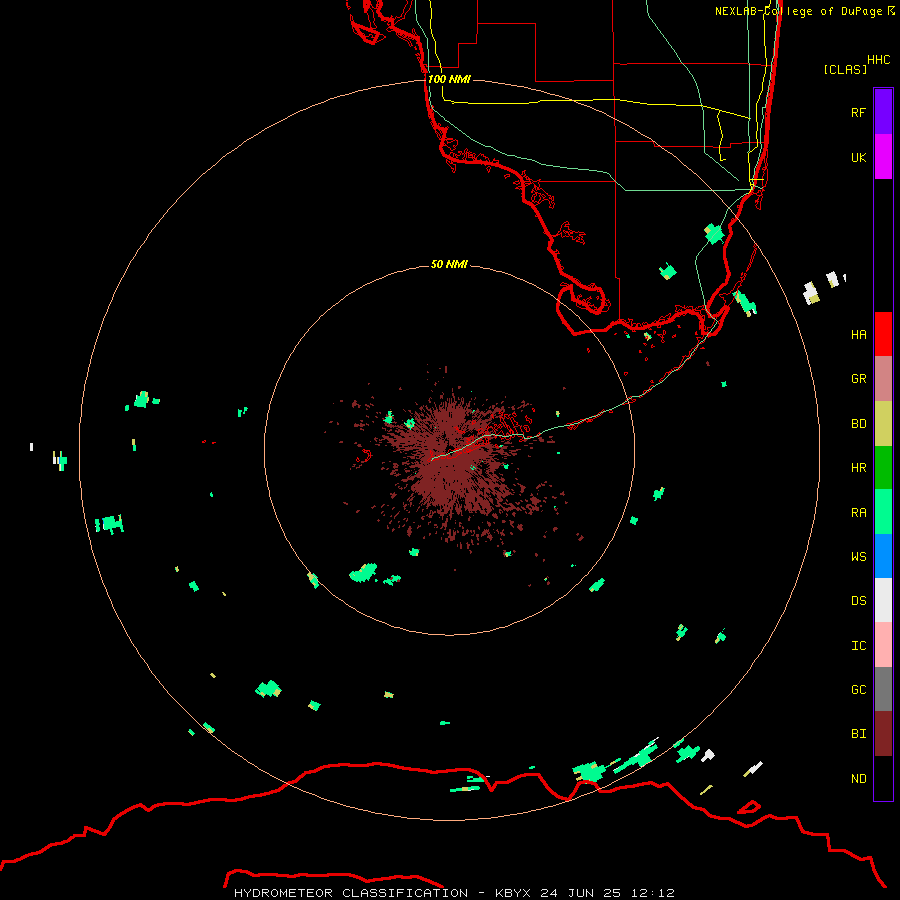This screenshot has width=900, height=900.
Task: Select the GR graupel legend color swatch
Action: pyautogui.click(x=883, y=379)
